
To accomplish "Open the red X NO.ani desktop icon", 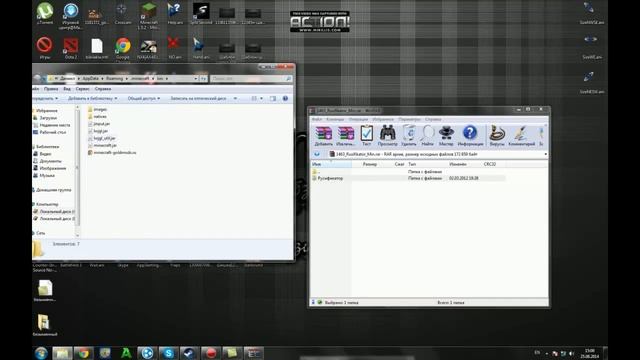I will point(174,48).
